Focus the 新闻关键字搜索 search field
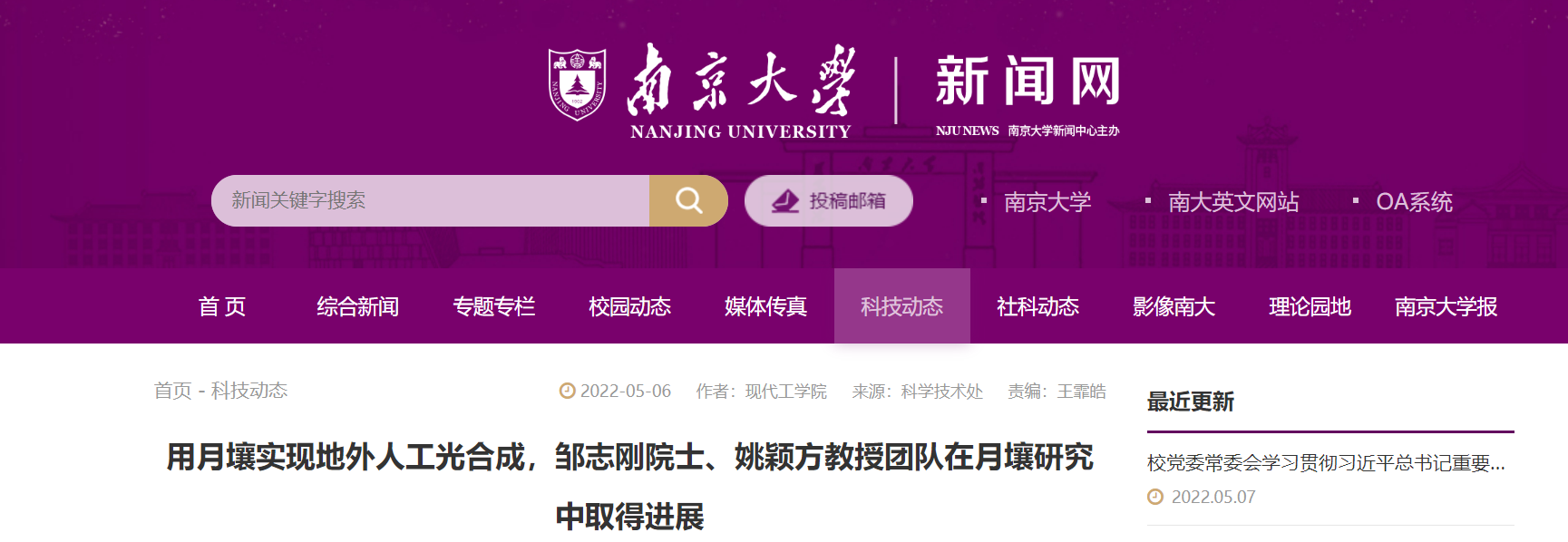This screenshot has height=542, width=1568. tap(431, 200)
